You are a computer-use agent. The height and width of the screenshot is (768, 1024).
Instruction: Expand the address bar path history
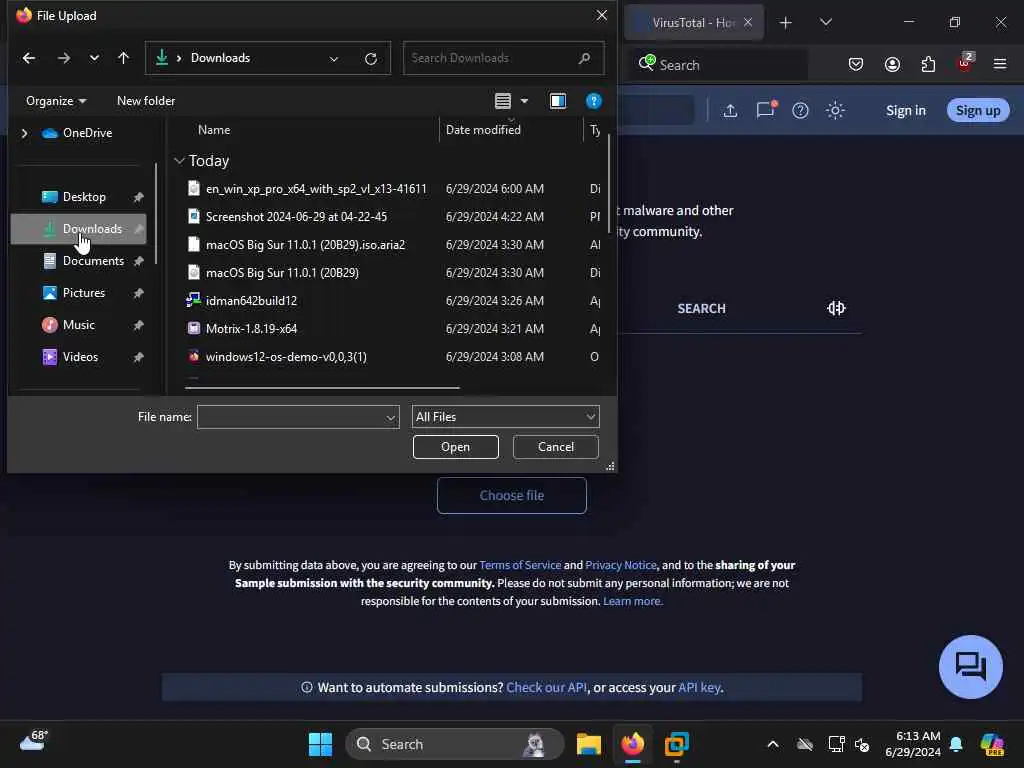pyautogui.click(x=334, y=59)
